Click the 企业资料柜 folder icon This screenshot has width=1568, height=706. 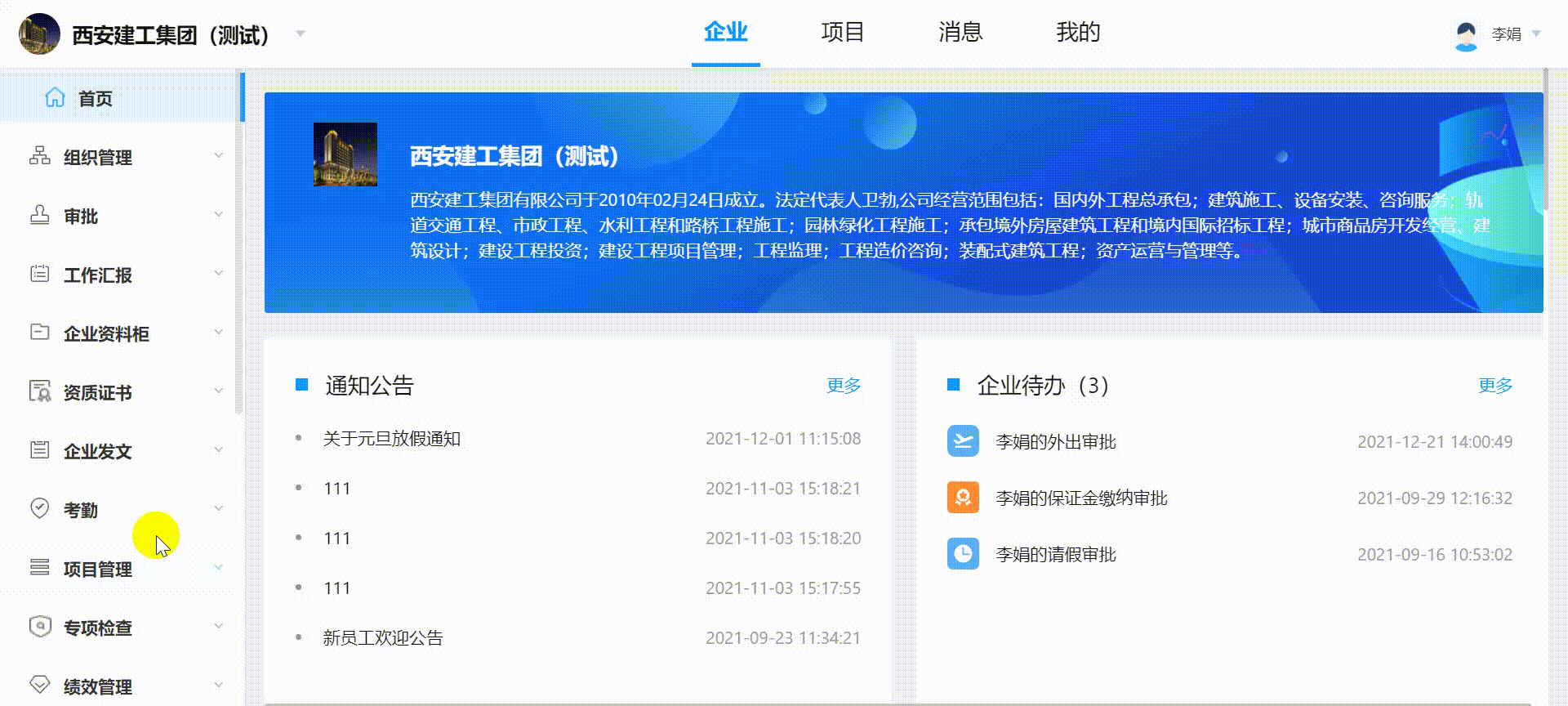tap(39, 332)
